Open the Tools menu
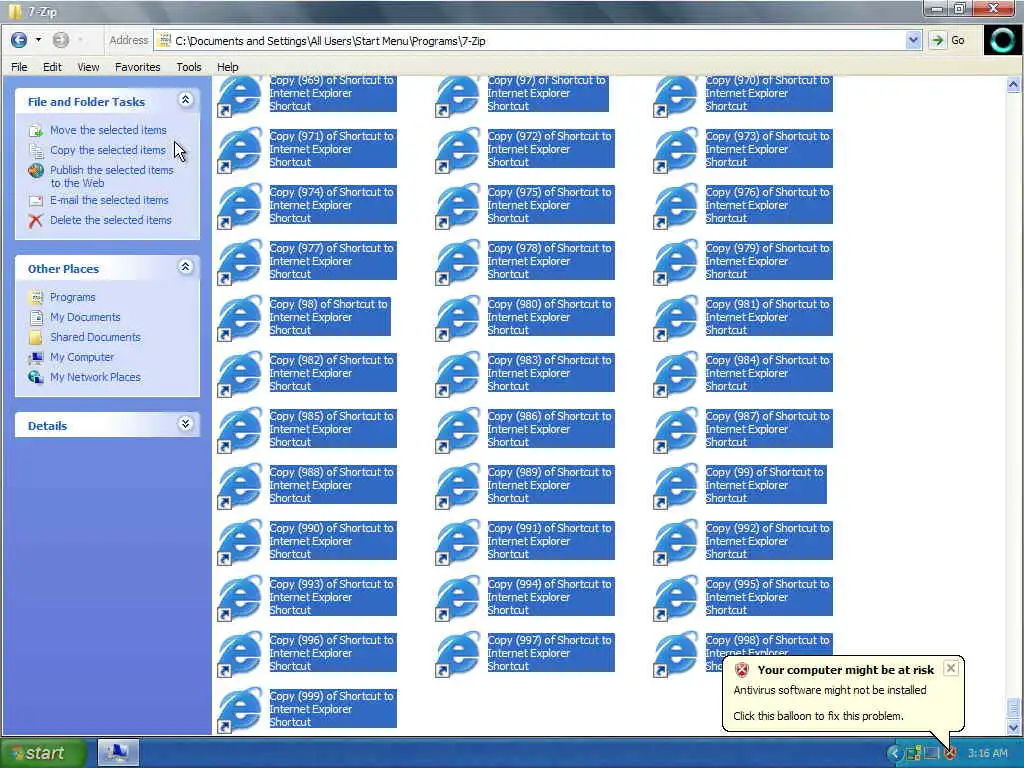The width and height of the screenshot is (1024, 768). (x=189, y=67)
